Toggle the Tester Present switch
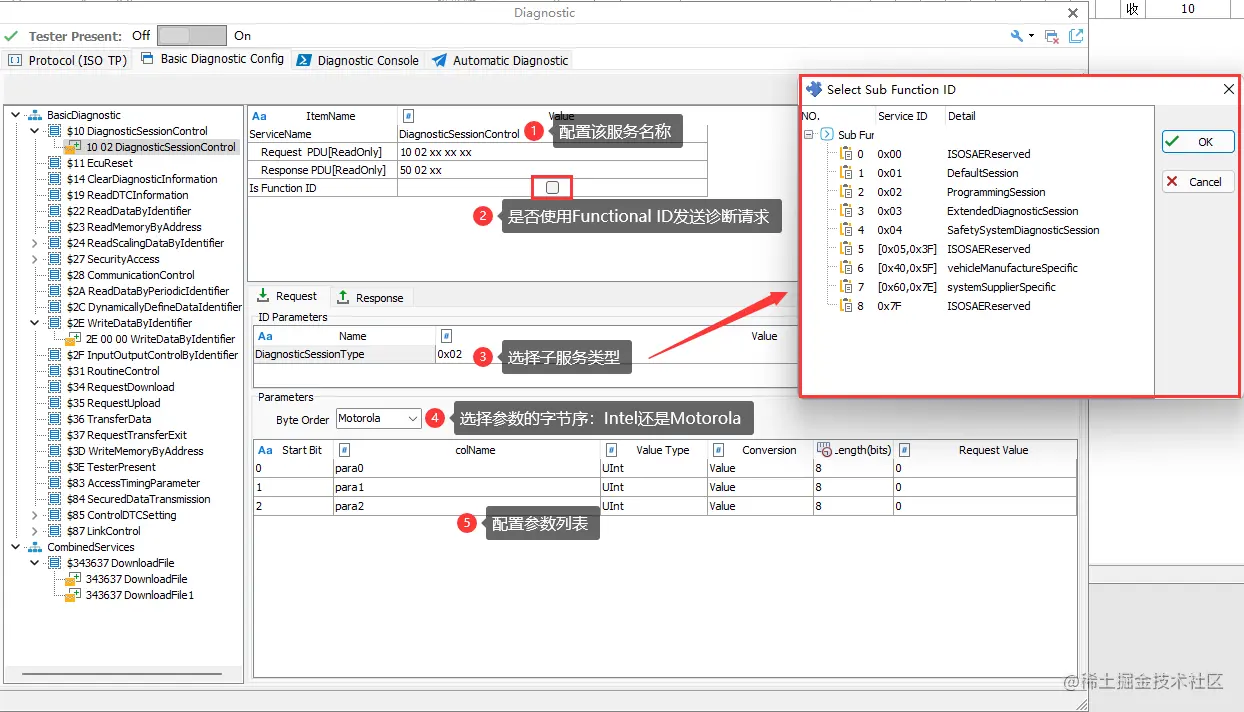Viewport: 1244px width, 712px height. pos(192,36)
